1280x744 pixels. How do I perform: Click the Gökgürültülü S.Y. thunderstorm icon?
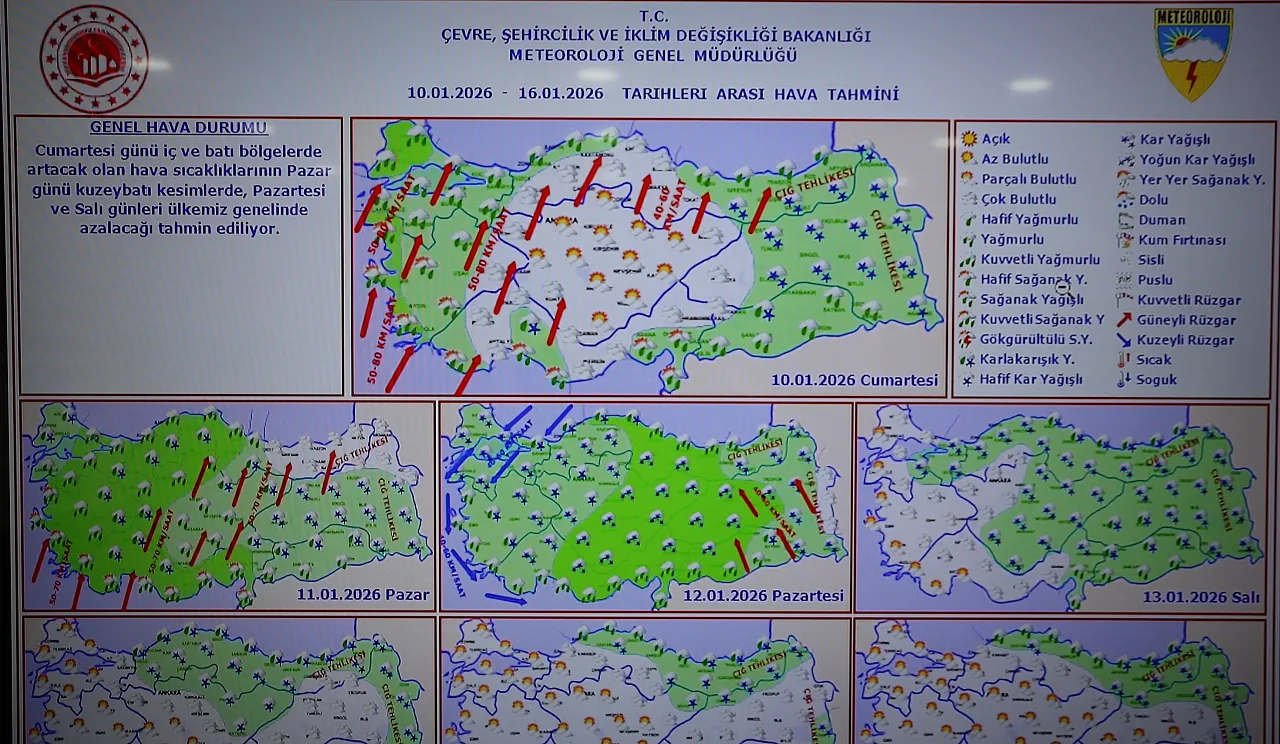[x=967, y=340]
